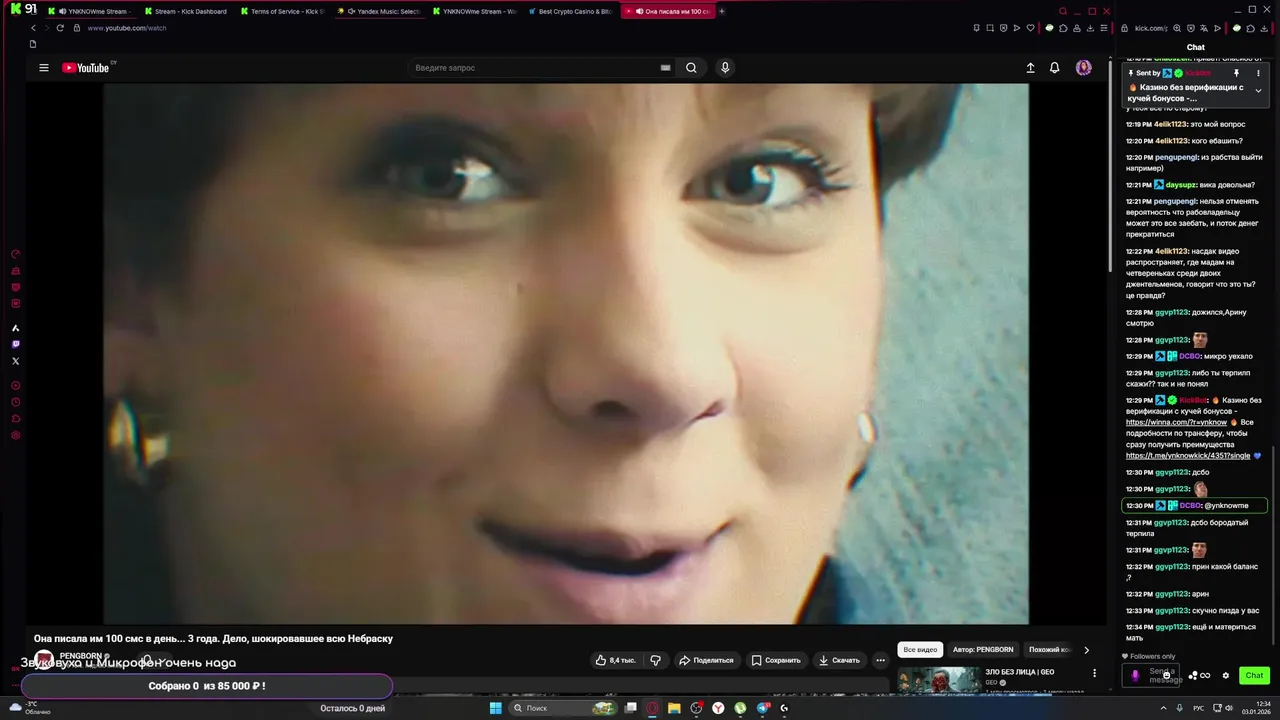This screenshot has height=720, width=1280.
Task: Open options menu for 'ЗЛО БЕЗ ЛИЦА' video
Action: click(x=1094, y=673)
